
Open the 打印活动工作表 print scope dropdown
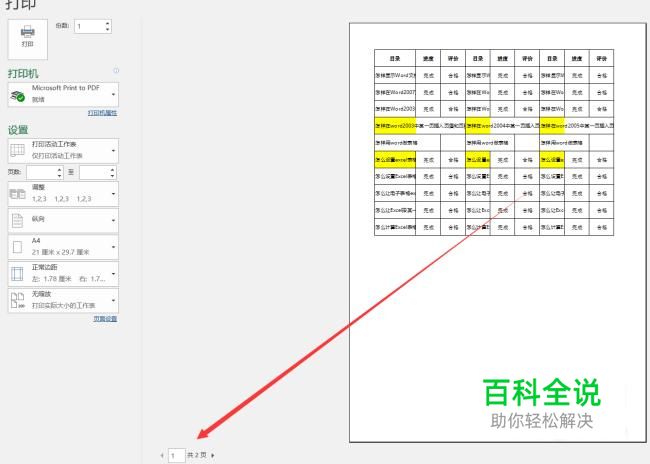tap(63, 151)
